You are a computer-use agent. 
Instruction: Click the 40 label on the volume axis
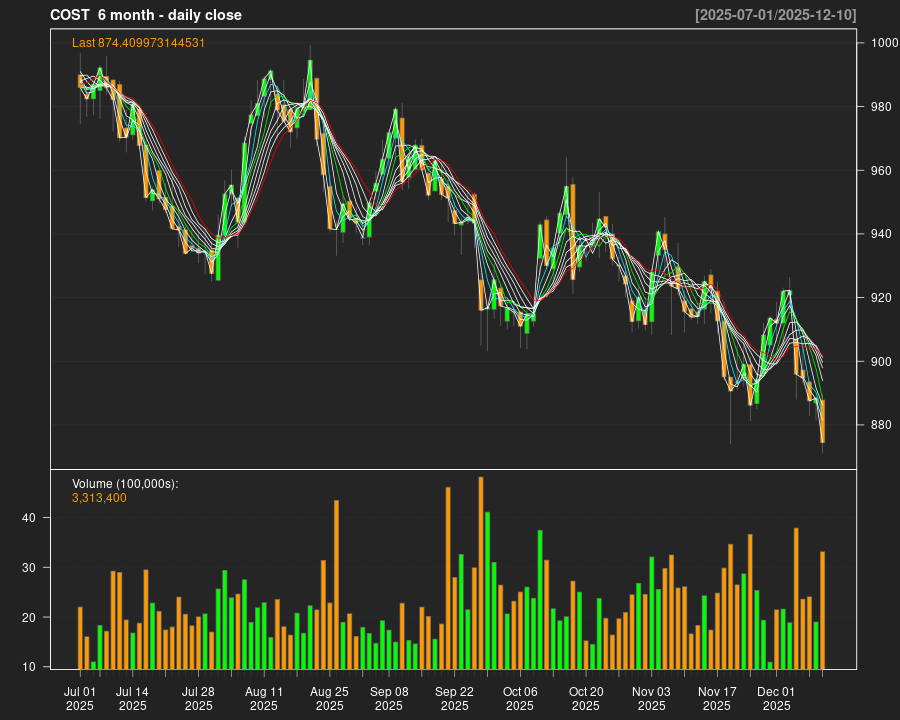coord(29,518)
